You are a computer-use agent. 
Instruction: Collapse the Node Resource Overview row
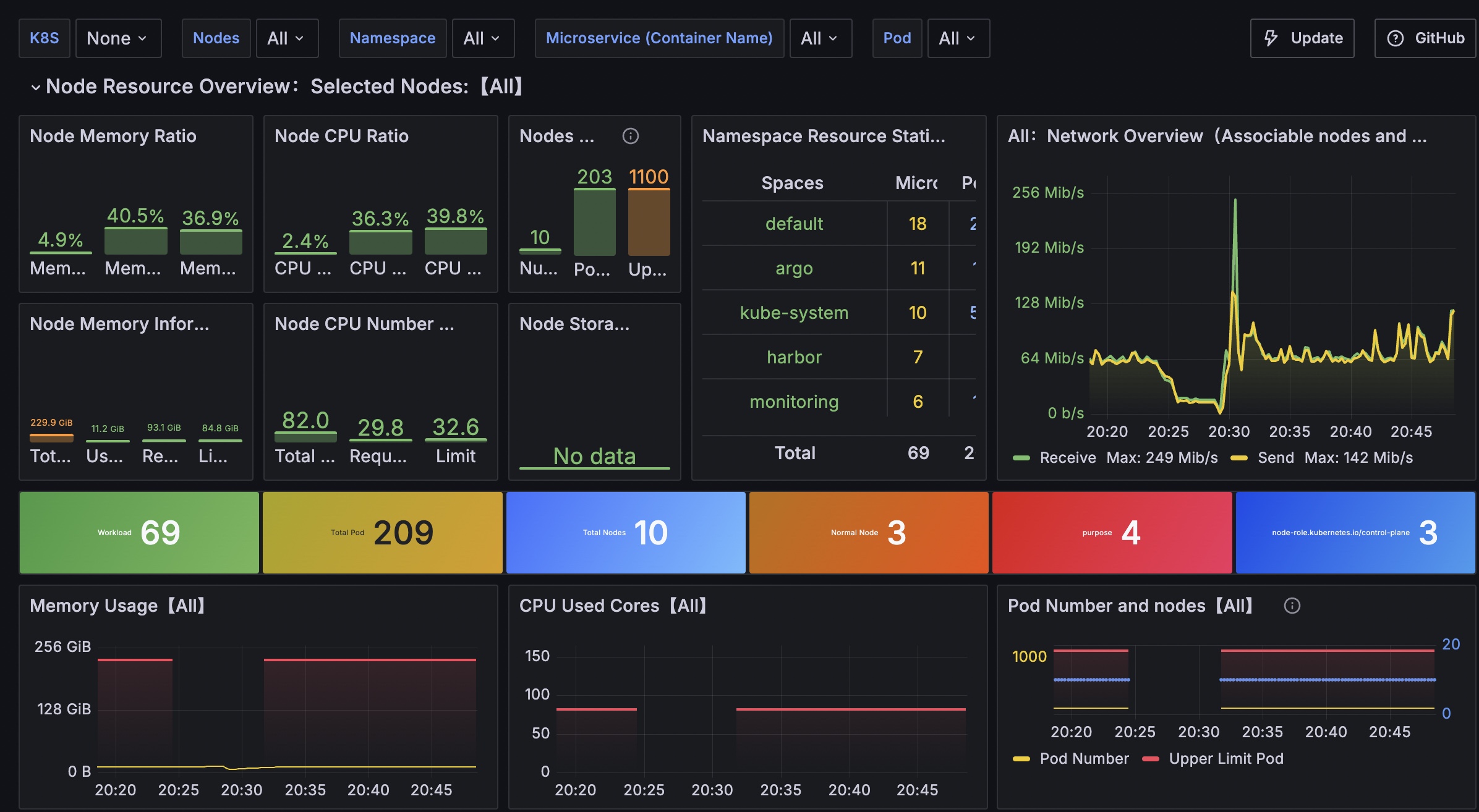(x=36, y=87)
